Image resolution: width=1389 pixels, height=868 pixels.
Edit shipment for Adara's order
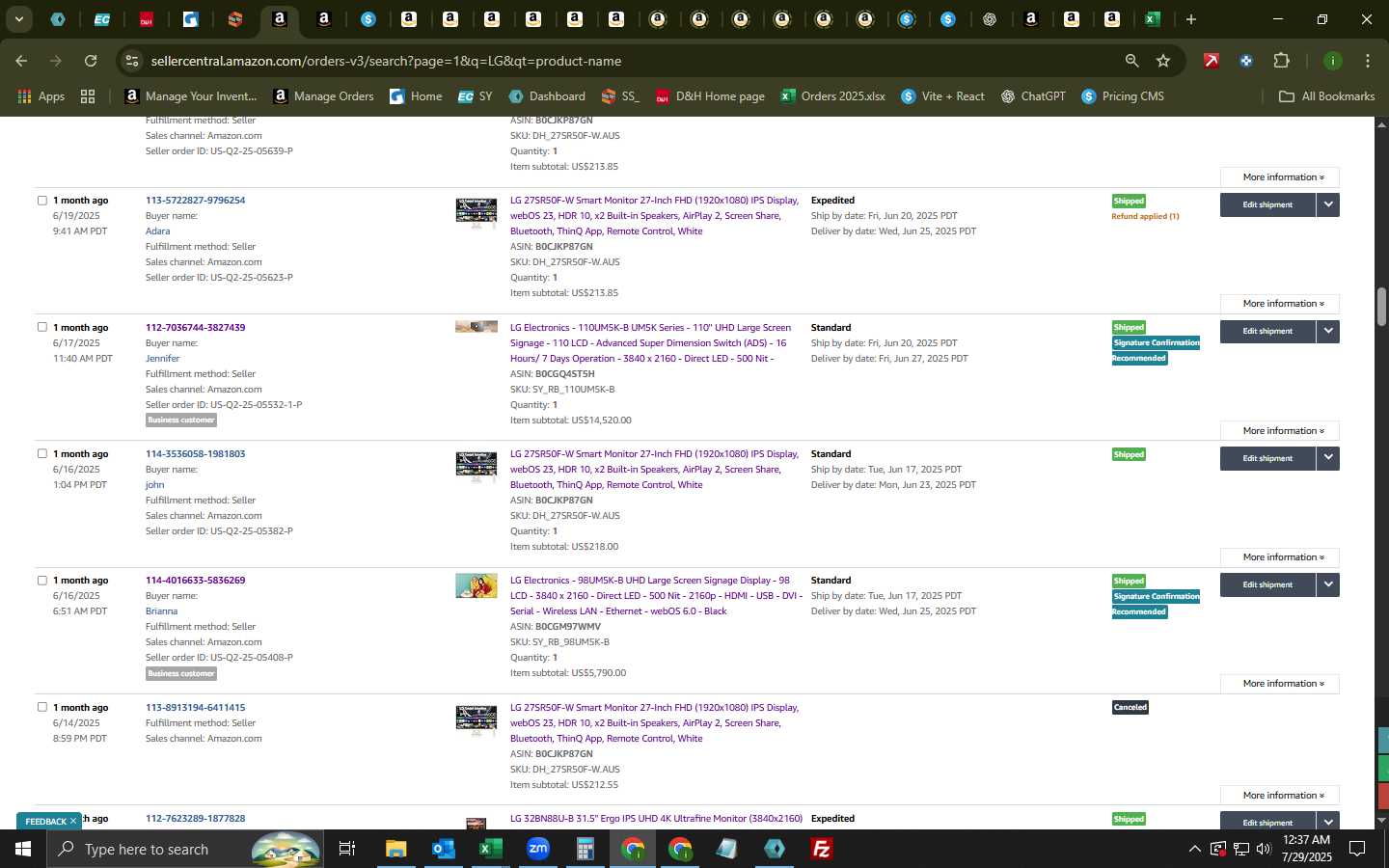point(1267,204)
